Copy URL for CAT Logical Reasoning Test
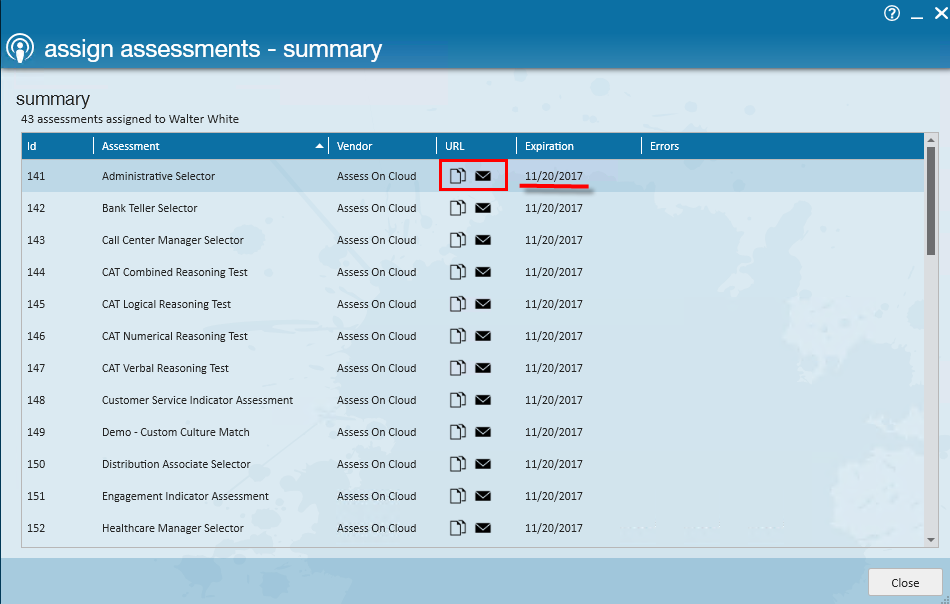 click(457, 304)
